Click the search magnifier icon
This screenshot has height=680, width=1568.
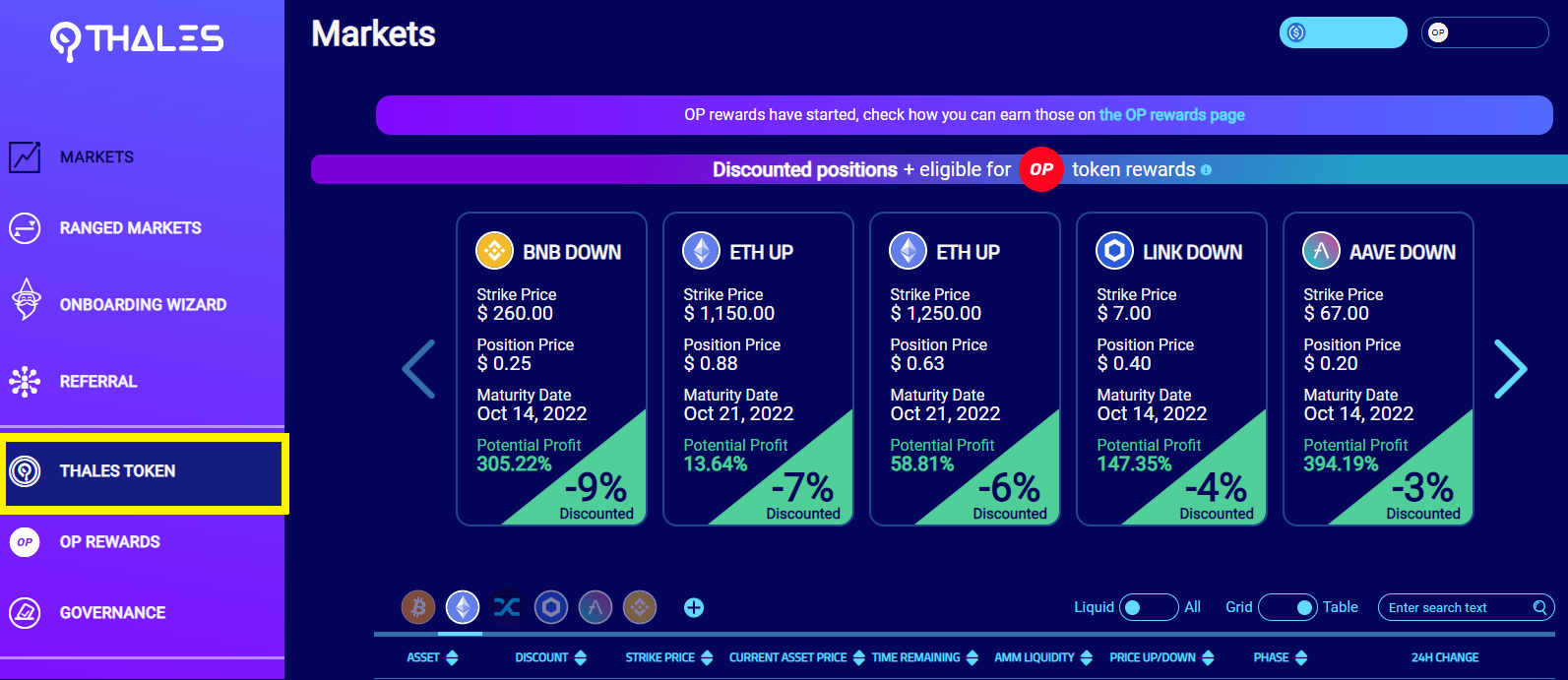(x=1539, y=607)
